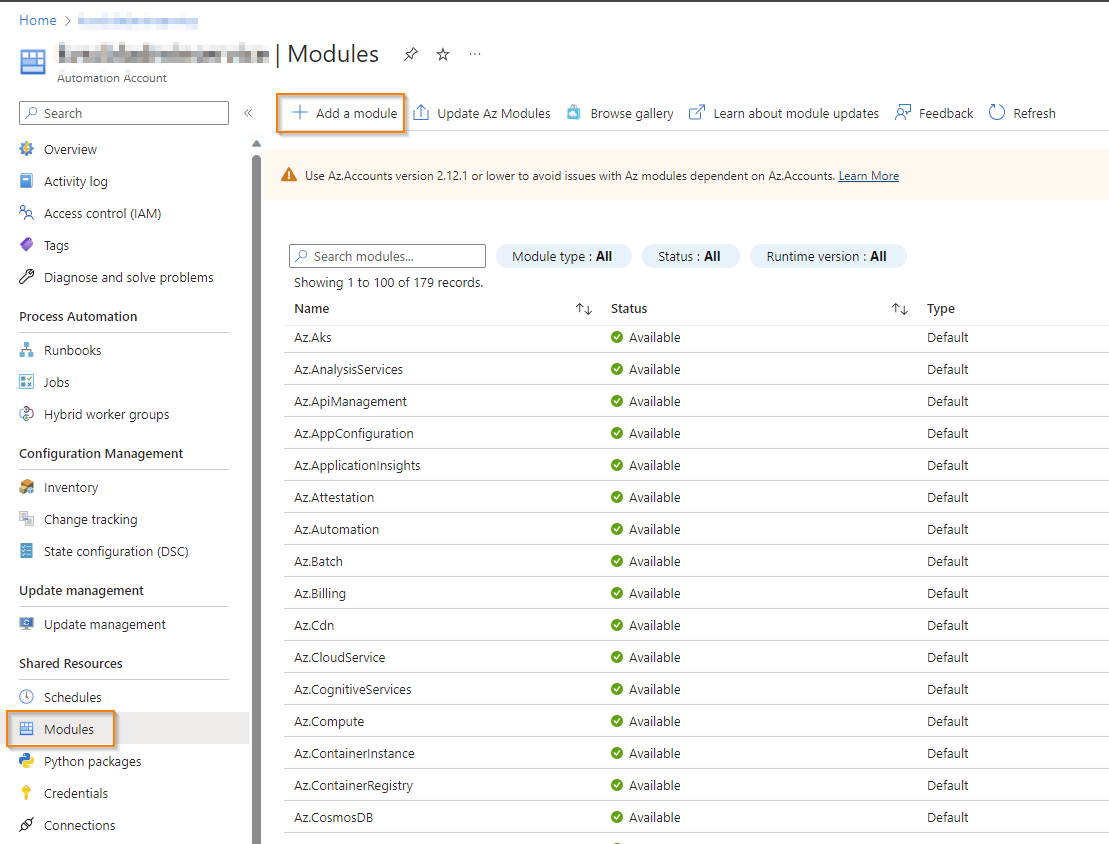Navigate to Home via the breadcrumb
Image resolution: width=1109 pixels, height=844 pixels.
pos(37,20)
